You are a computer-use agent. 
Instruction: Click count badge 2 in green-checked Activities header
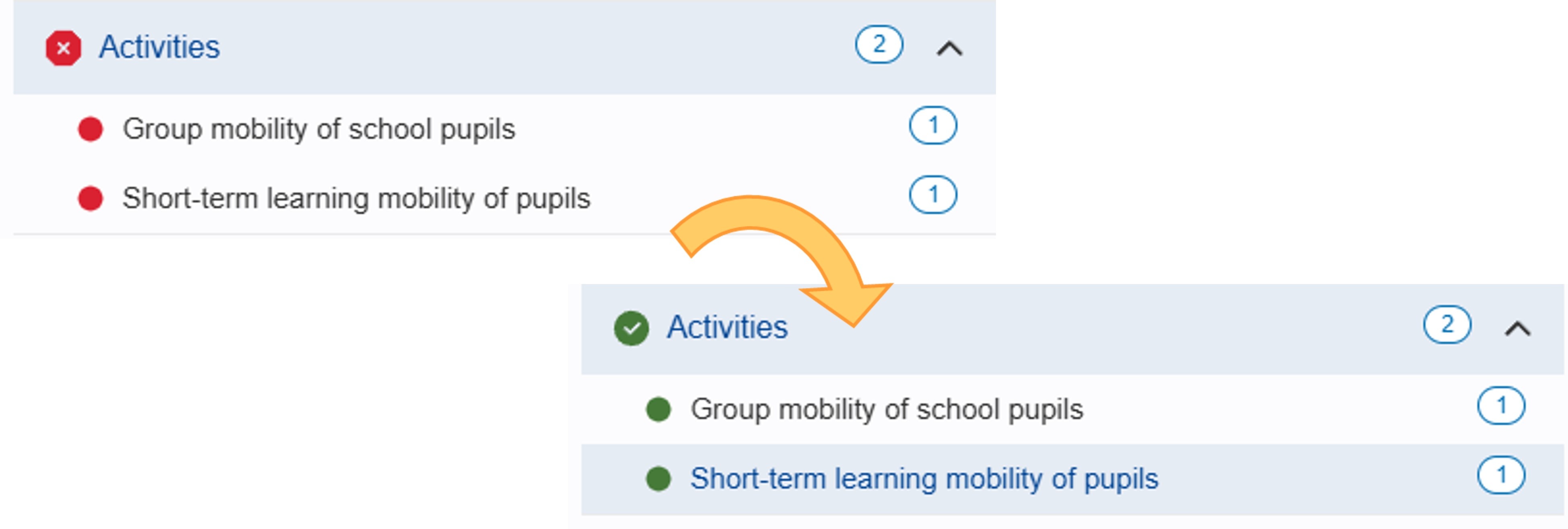tap(1446, 325)
